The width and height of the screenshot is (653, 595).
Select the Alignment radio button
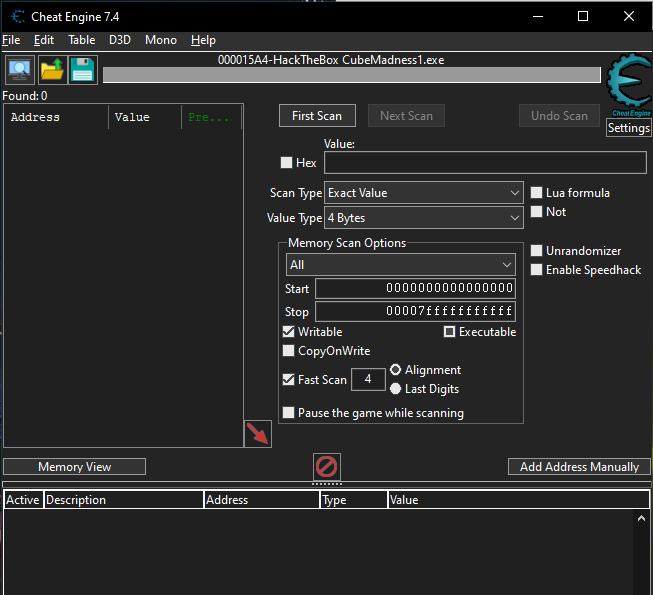(396, 370)
